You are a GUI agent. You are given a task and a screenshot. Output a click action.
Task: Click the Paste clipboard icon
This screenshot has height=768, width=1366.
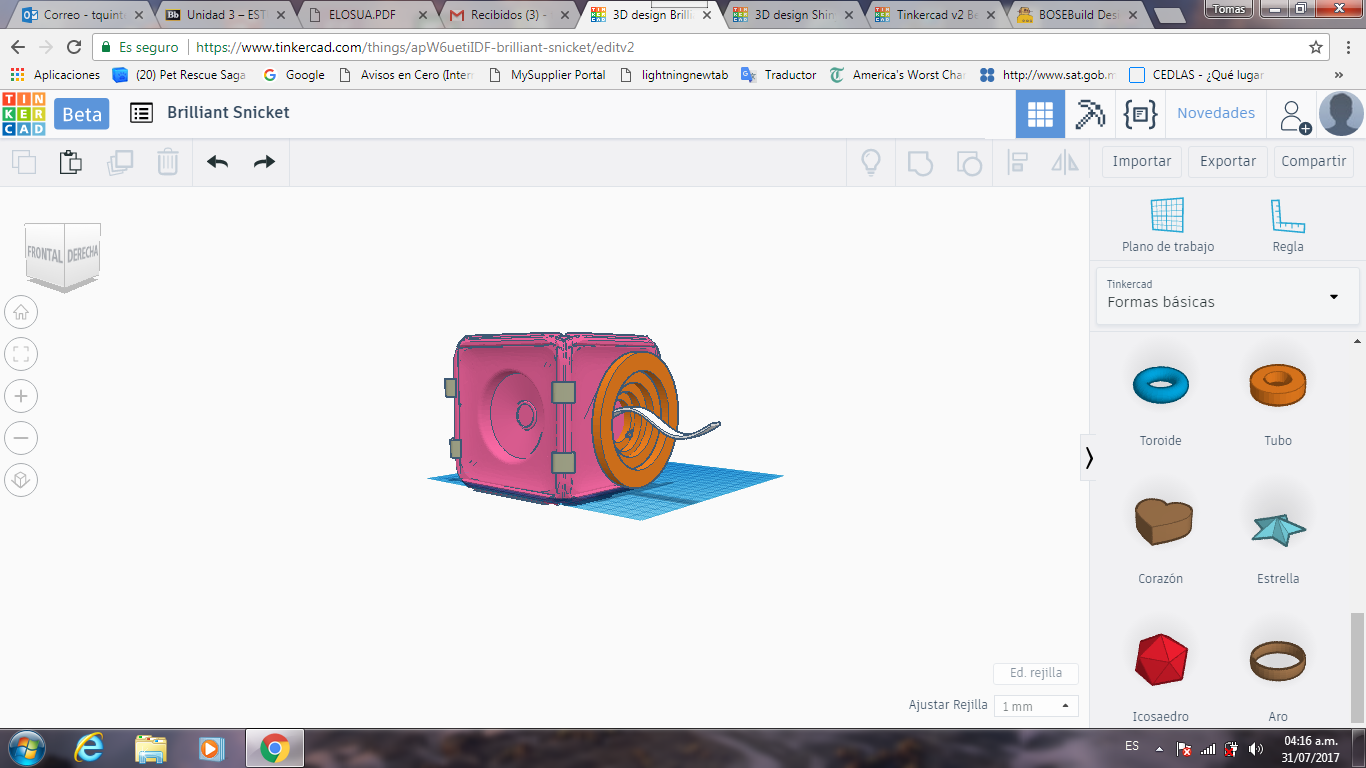[x=70, y=162]
